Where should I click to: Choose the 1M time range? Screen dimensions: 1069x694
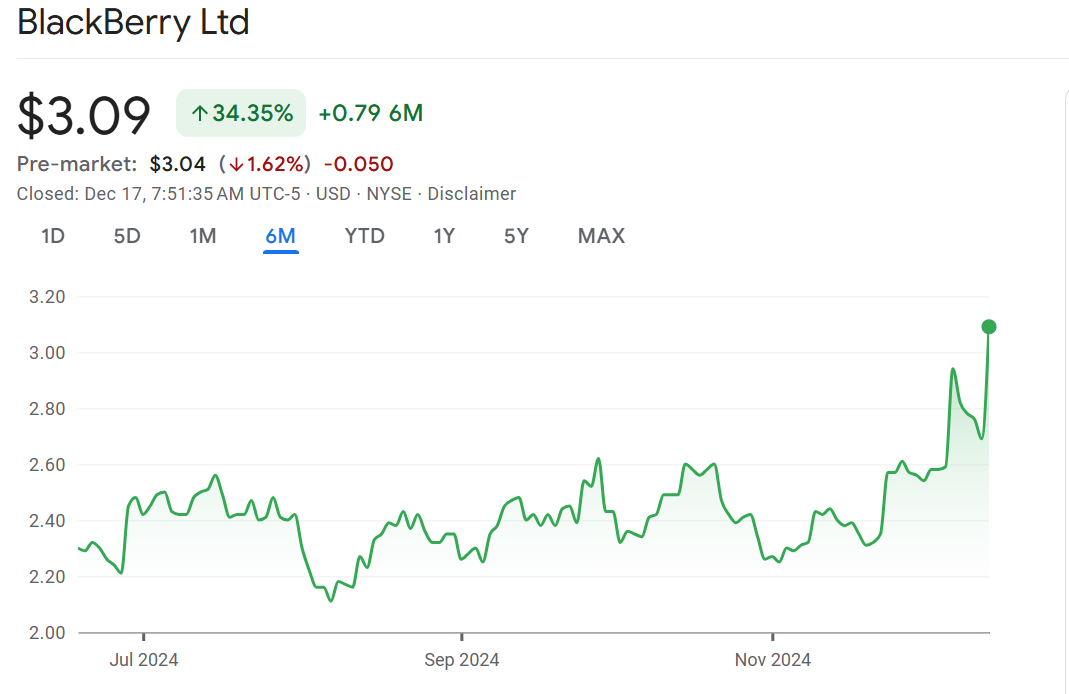click(x=203, y=236)
